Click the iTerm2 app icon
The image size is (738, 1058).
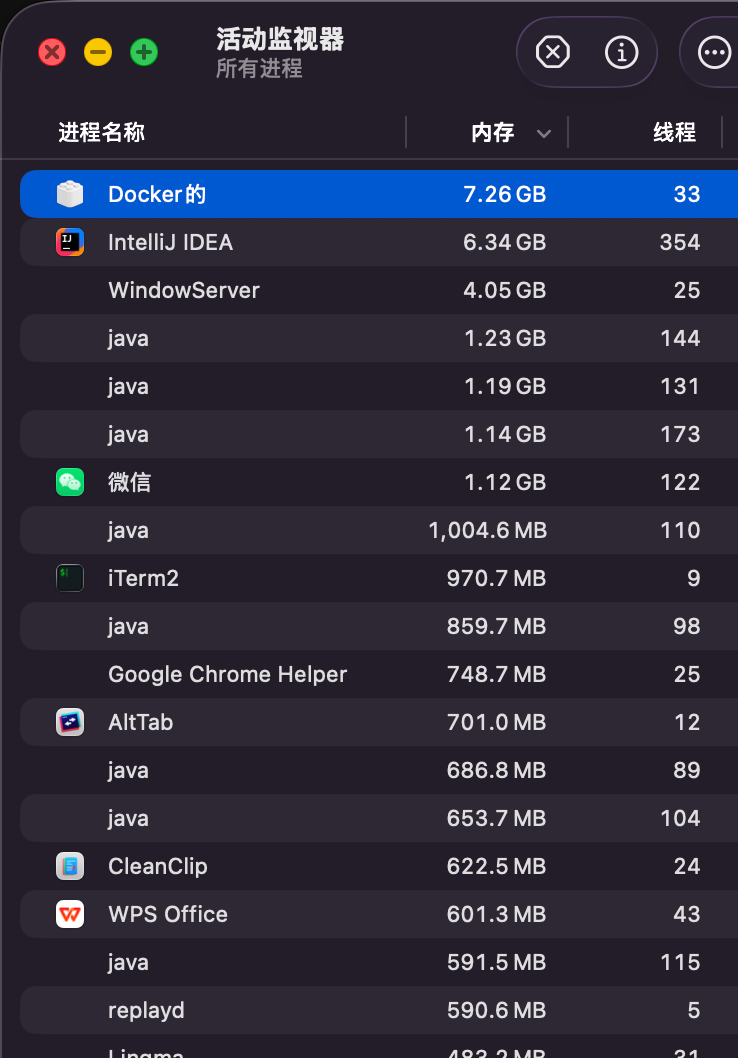(70, 578)
